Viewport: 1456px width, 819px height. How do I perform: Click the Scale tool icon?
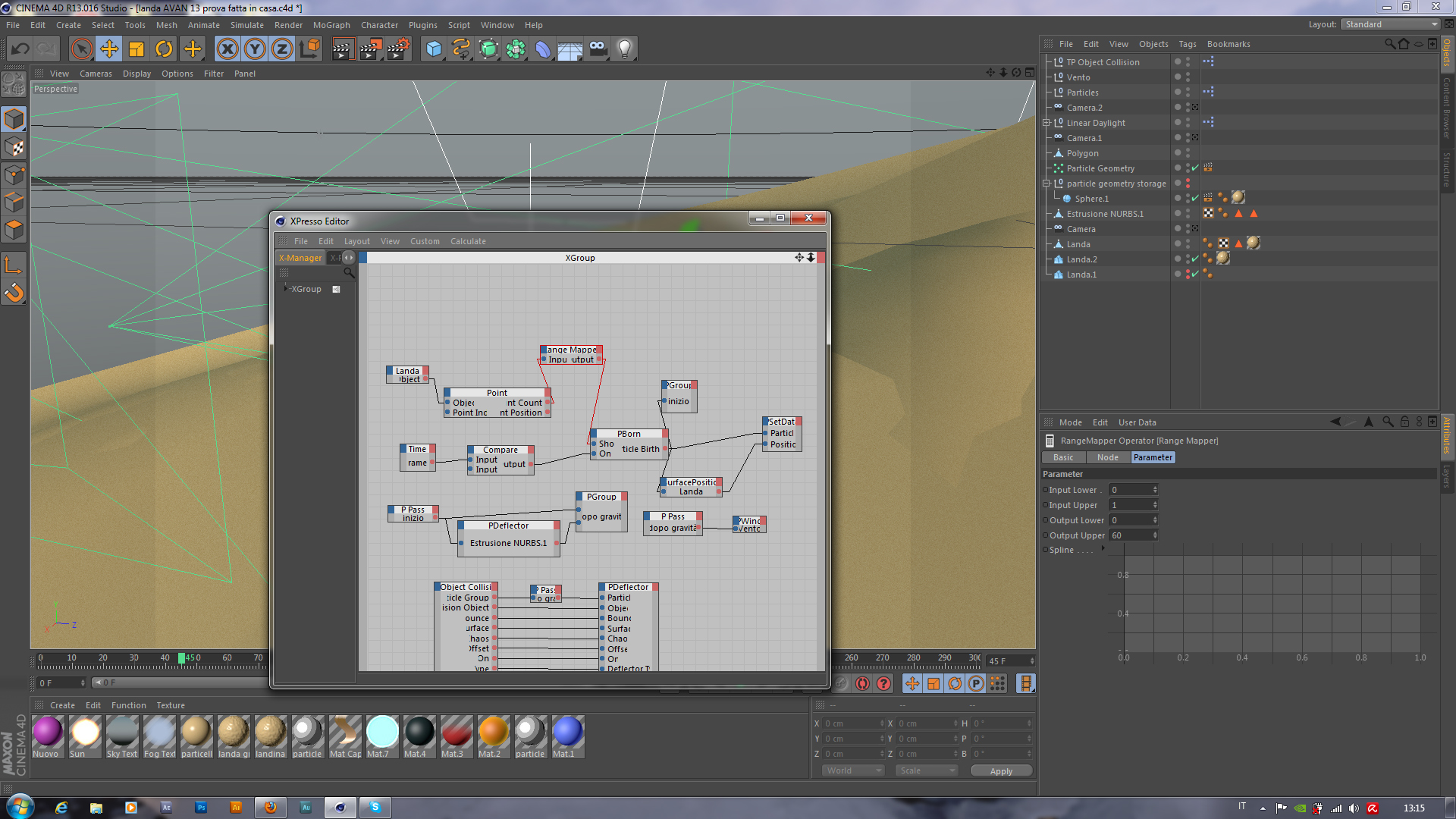(x=136, y=49)
